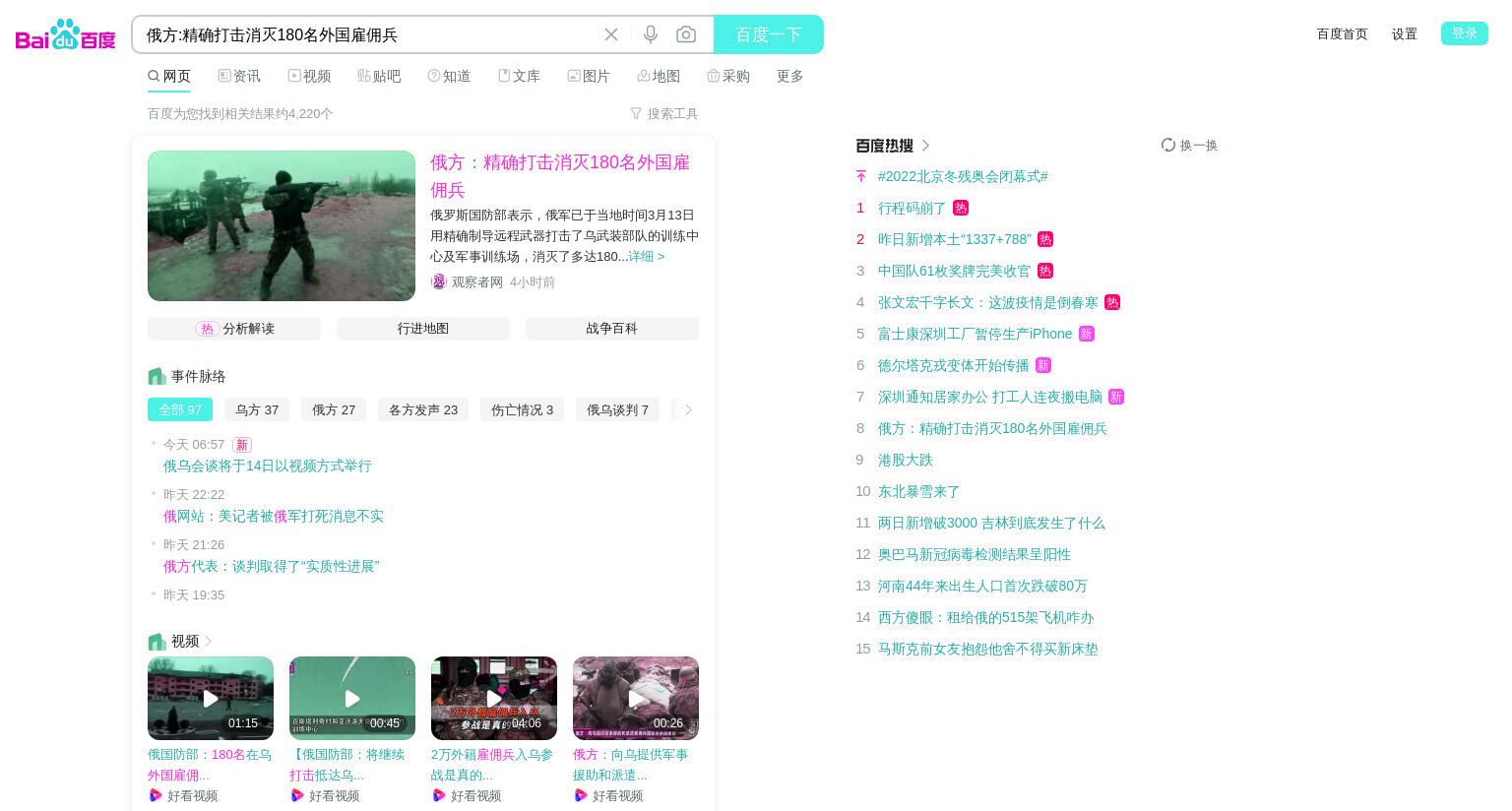Click the Baidu logo
The height and width of the screenshot is (811, 1512).
coord(65,34)
